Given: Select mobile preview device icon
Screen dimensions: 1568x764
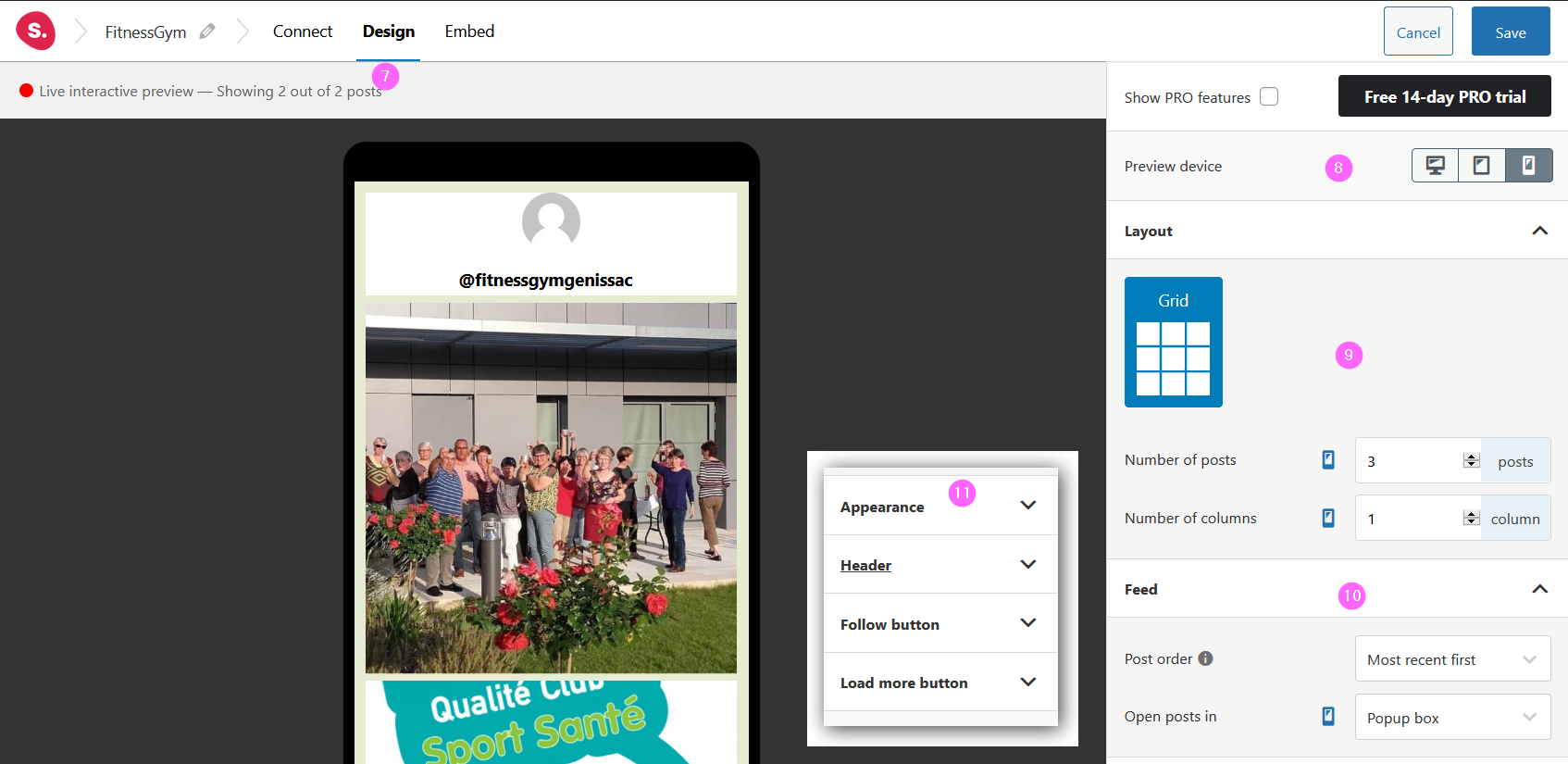Looking at the screenshot, I should click(1529, 166).
